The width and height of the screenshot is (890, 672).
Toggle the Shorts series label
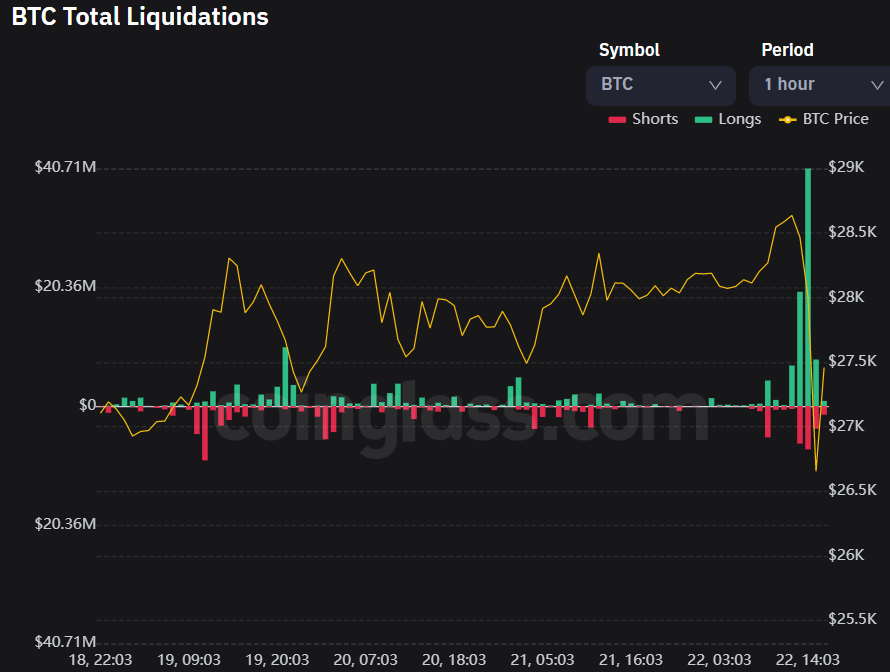(x=655, y=119)
